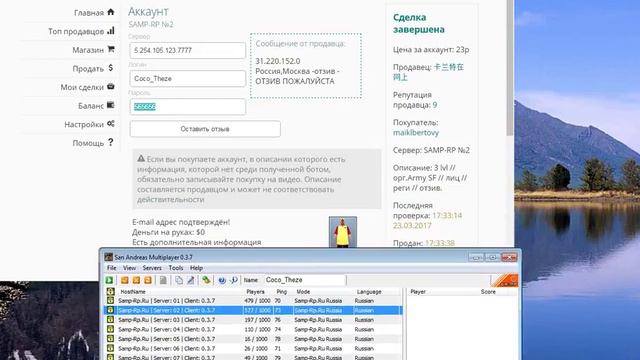Click the login field containing Coco_Theze

pyautogui.click(x=187, y=79)
